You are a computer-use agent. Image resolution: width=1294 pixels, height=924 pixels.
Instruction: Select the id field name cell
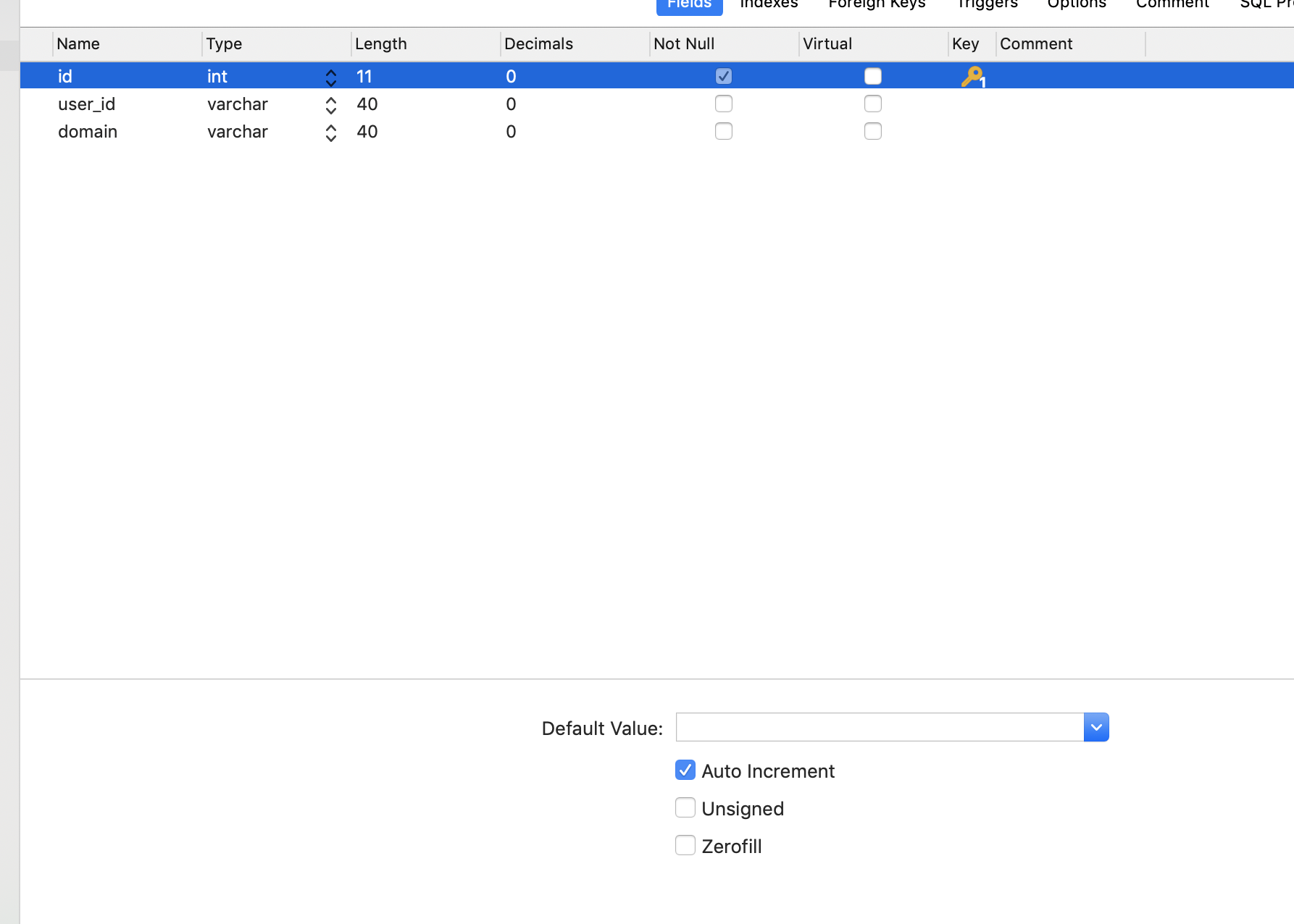128,76
